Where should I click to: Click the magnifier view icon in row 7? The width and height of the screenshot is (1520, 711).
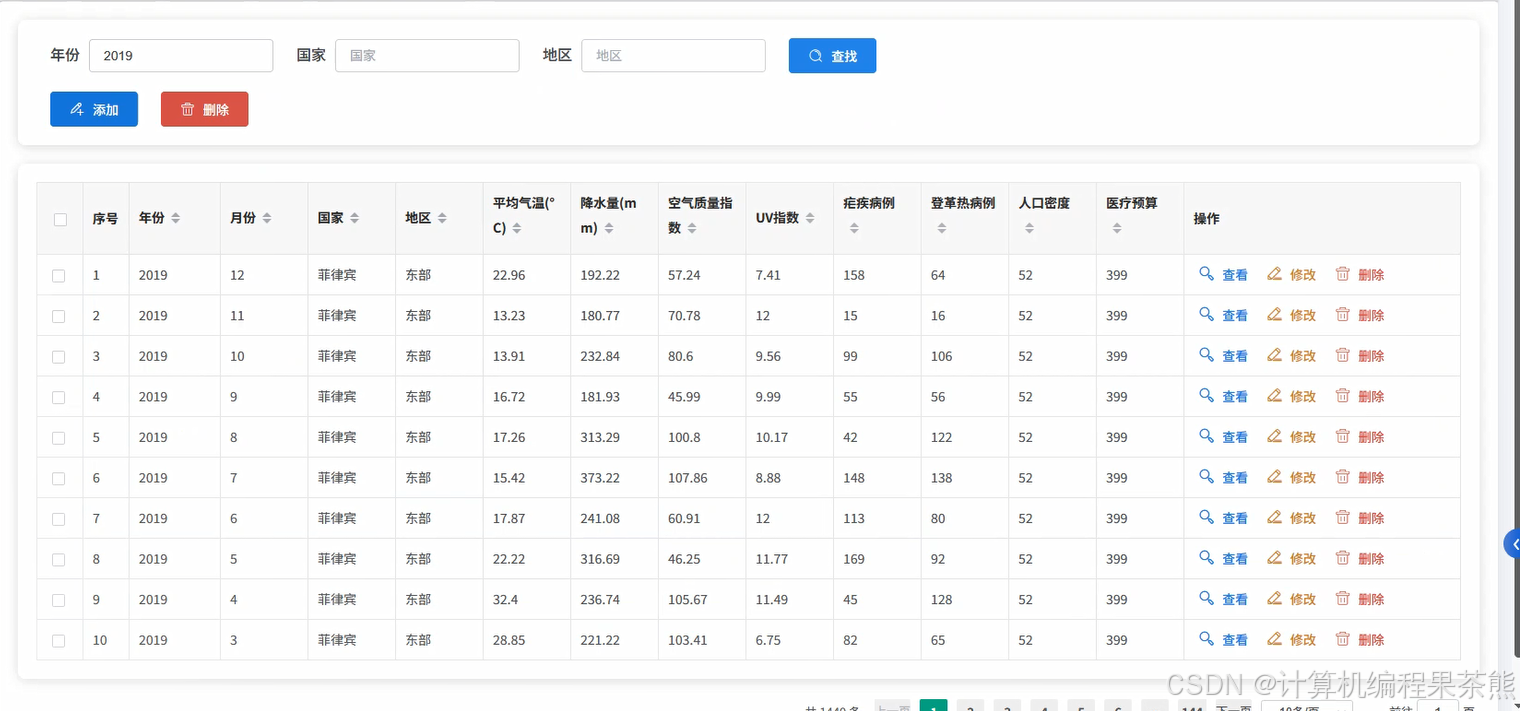(1206, 517)
